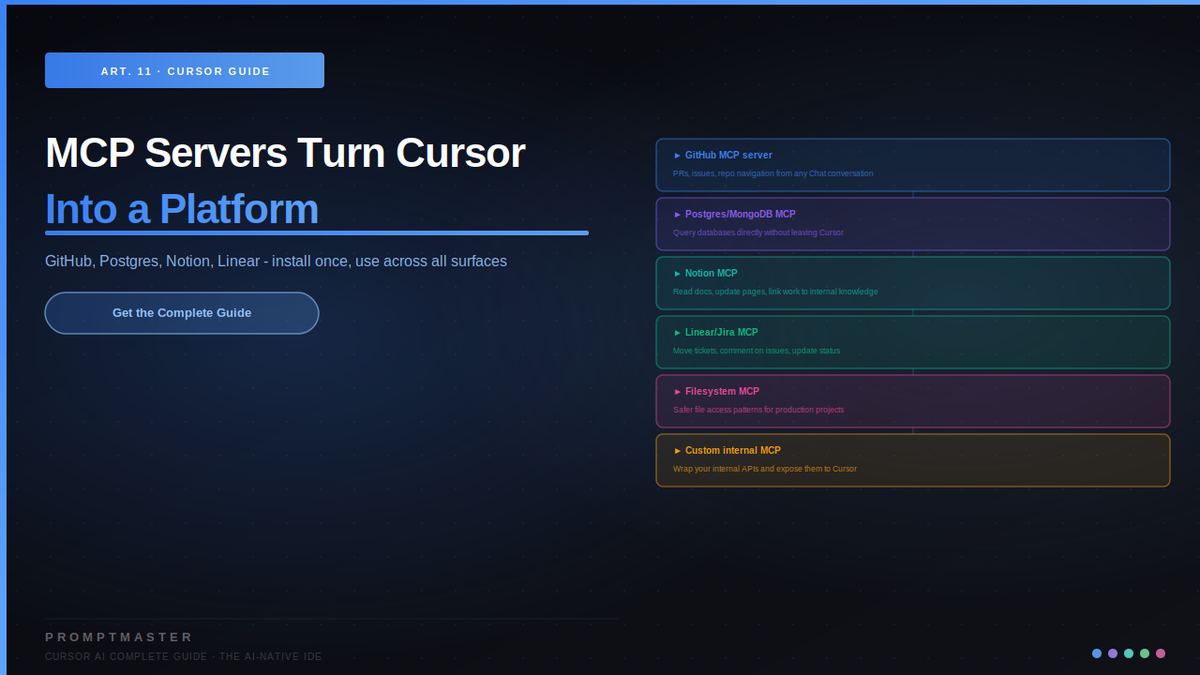Pick the green dot swatch
1200x675 pixels.
click(x=1145, y=653)
